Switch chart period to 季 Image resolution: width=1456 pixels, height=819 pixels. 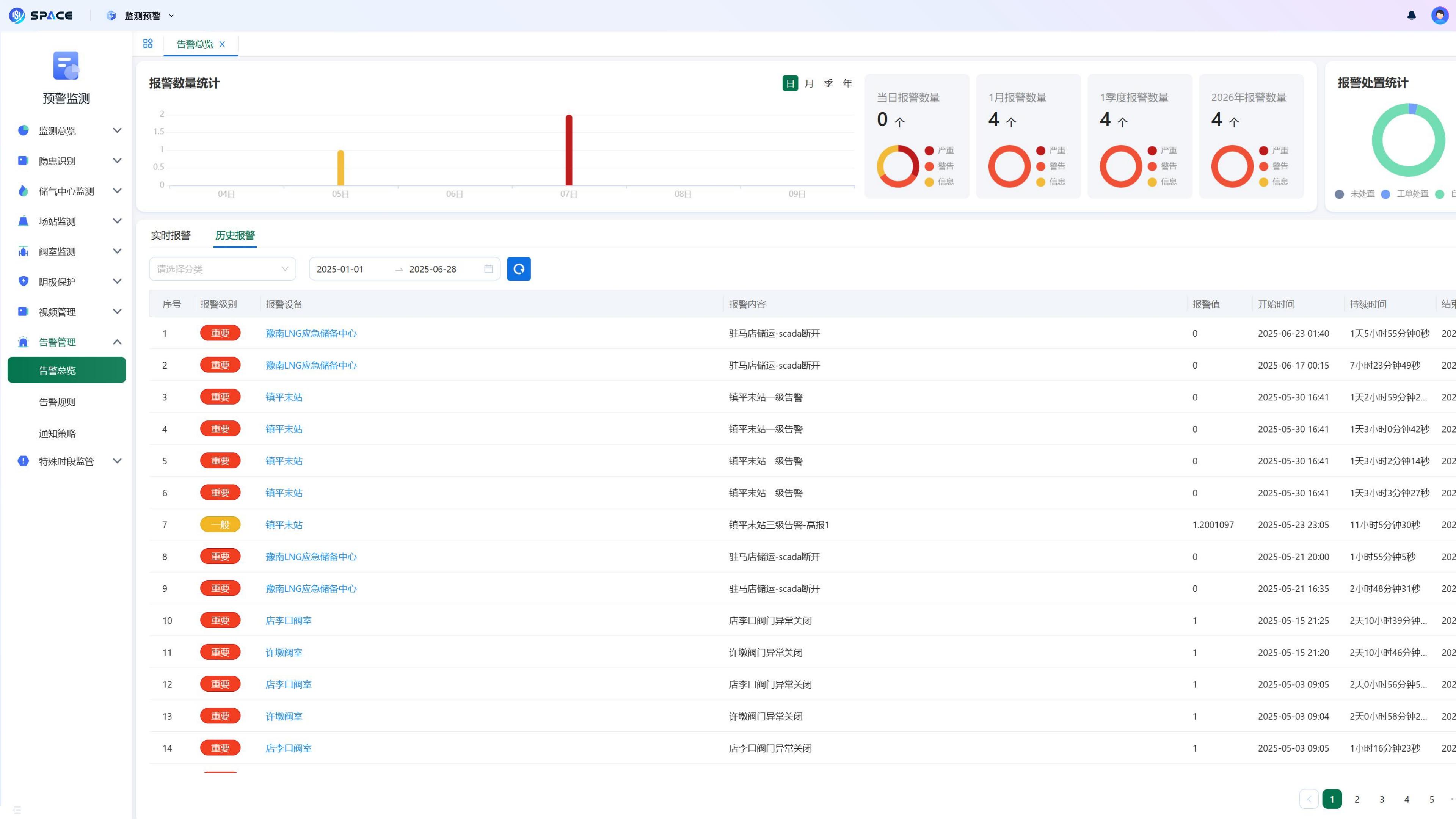pyautogui.click(x=828, y=83)
